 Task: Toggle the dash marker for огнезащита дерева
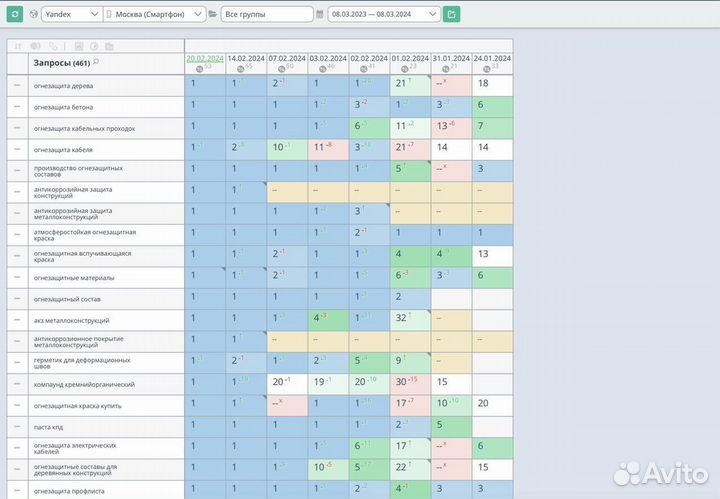(16, 86)
